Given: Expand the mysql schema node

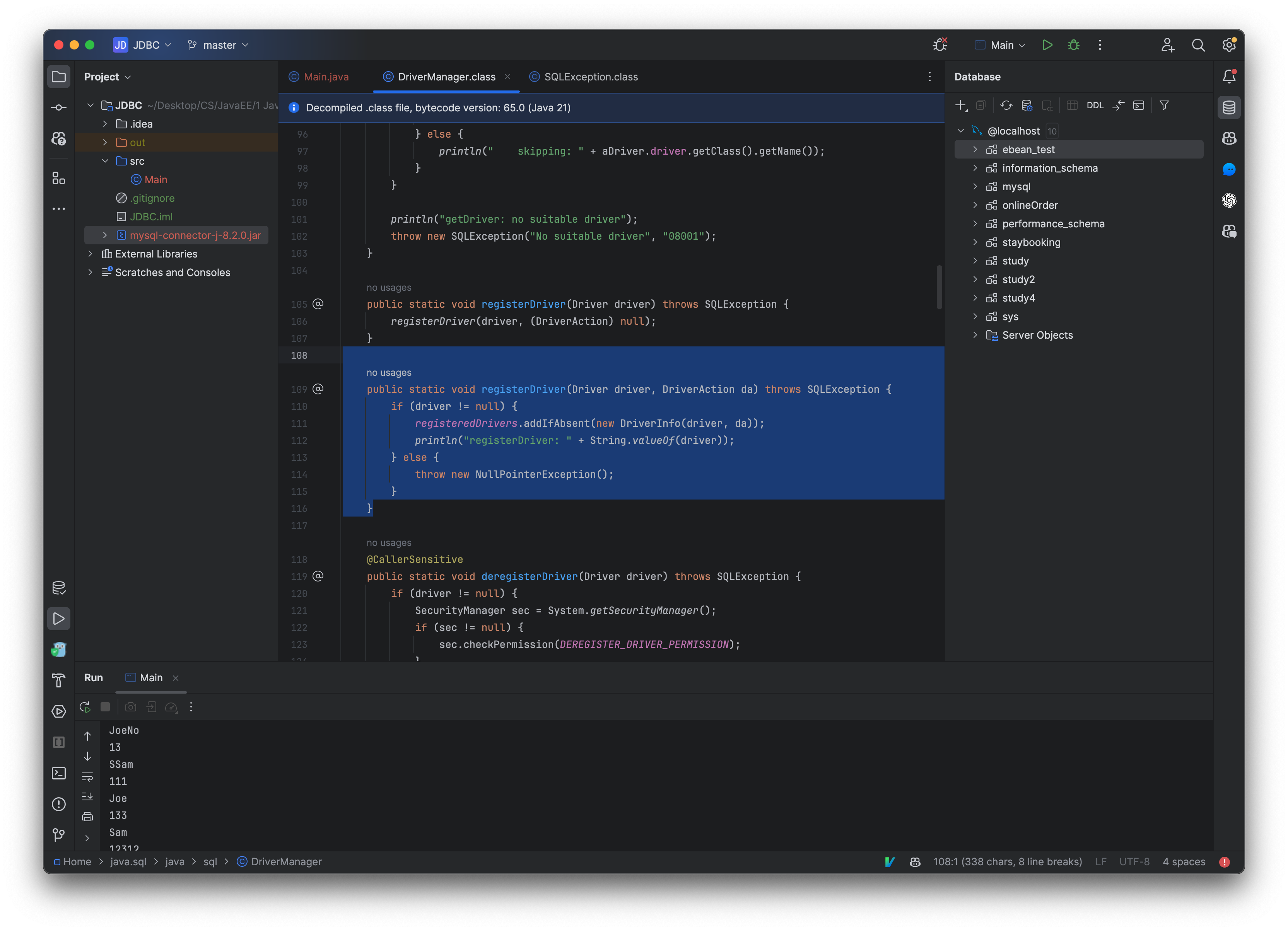Looking at the screenshot, I should pos(975,186).
